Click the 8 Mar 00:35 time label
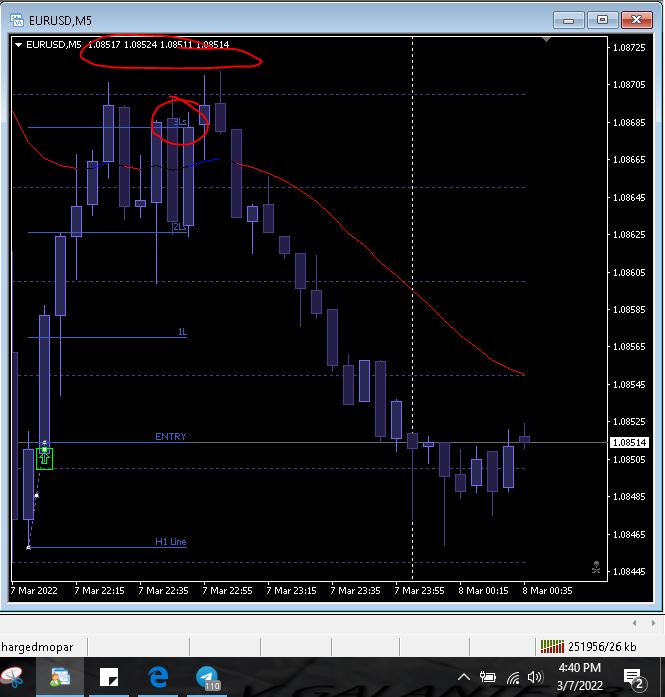The width and height of the screenshot is (665, 697). coord(547,591)
